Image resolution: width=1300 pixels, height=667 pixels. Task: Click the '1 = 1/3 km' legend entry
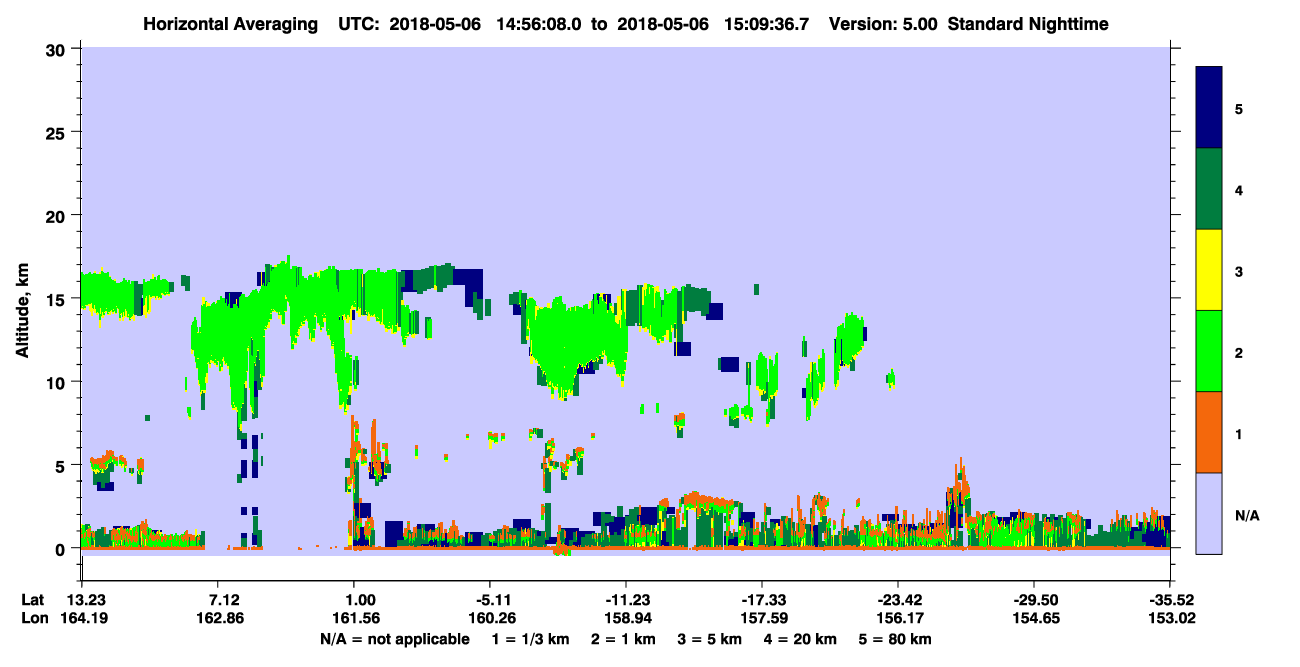coord(529,638)
